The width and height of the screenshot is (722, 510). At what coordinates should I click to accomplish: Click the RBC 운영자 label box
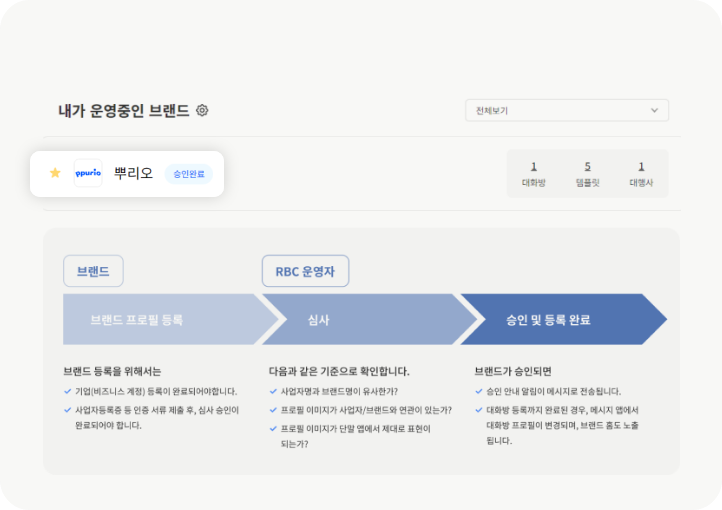coord(305,271)
